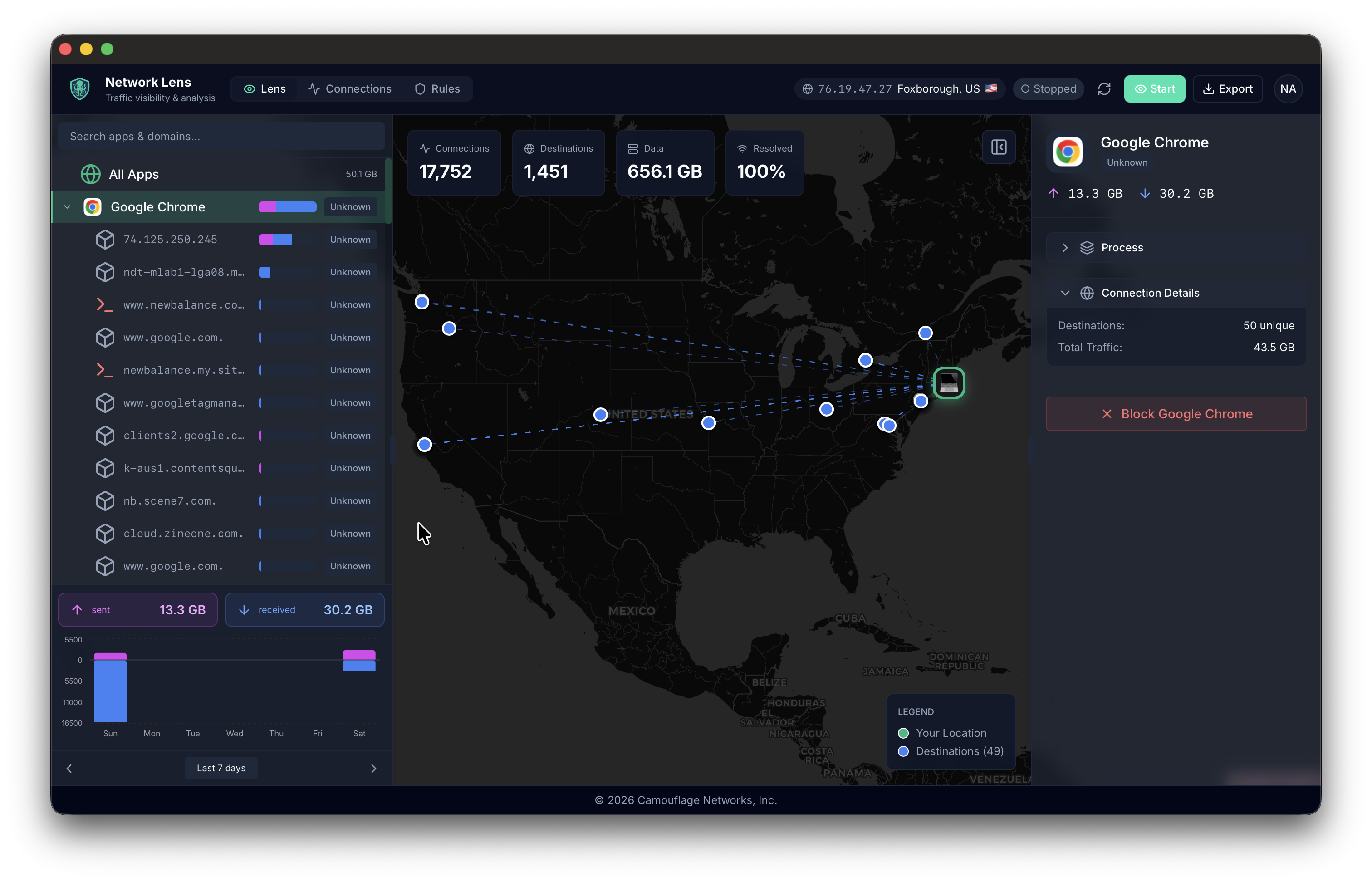Click the globe icon beside IP 76.19.47.27
The width and height of the screenshot is (1372, 882).
click(x=808, y=89)
